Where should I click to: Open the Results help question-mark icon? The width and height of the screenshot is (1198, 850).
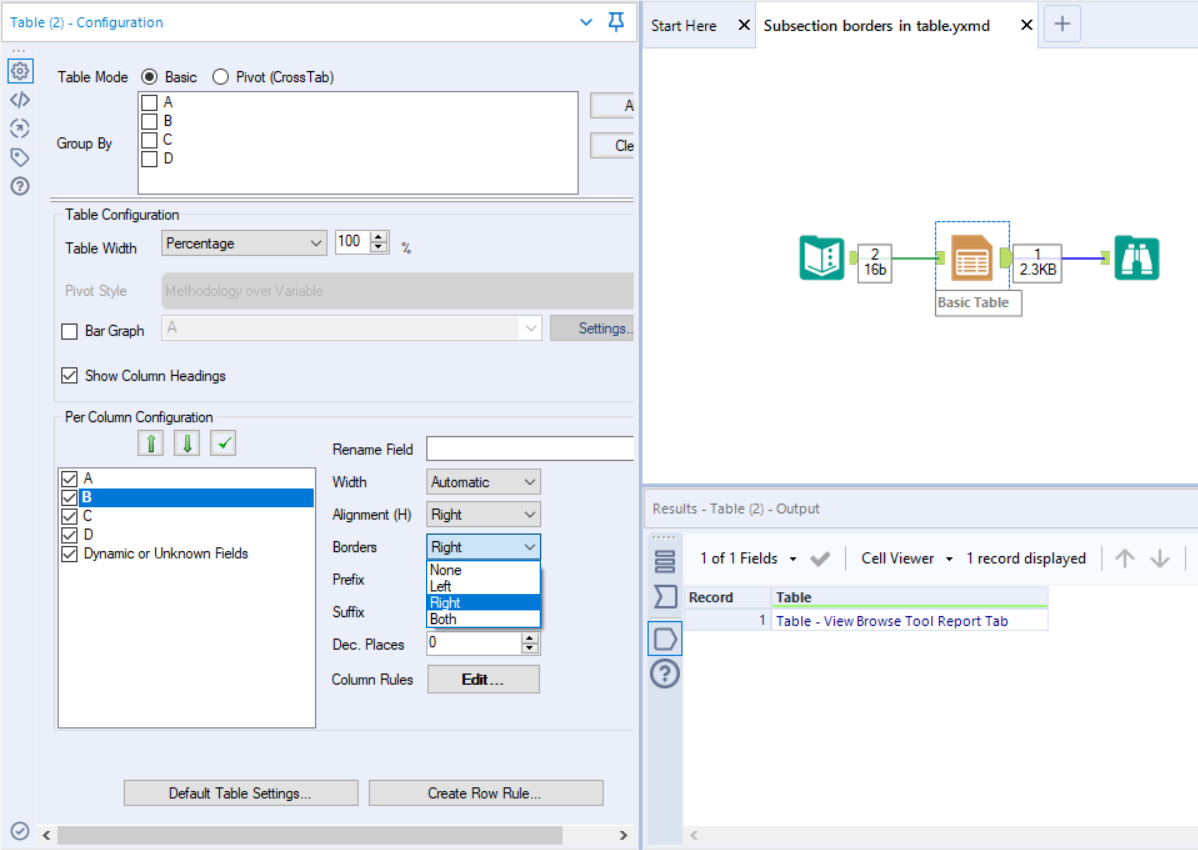click(x=665, y=673)
